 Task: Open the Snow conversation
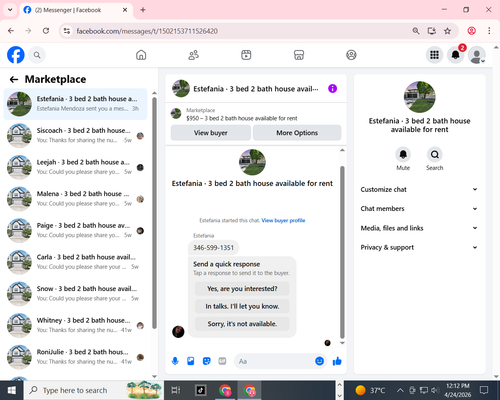tap(75, 294)
